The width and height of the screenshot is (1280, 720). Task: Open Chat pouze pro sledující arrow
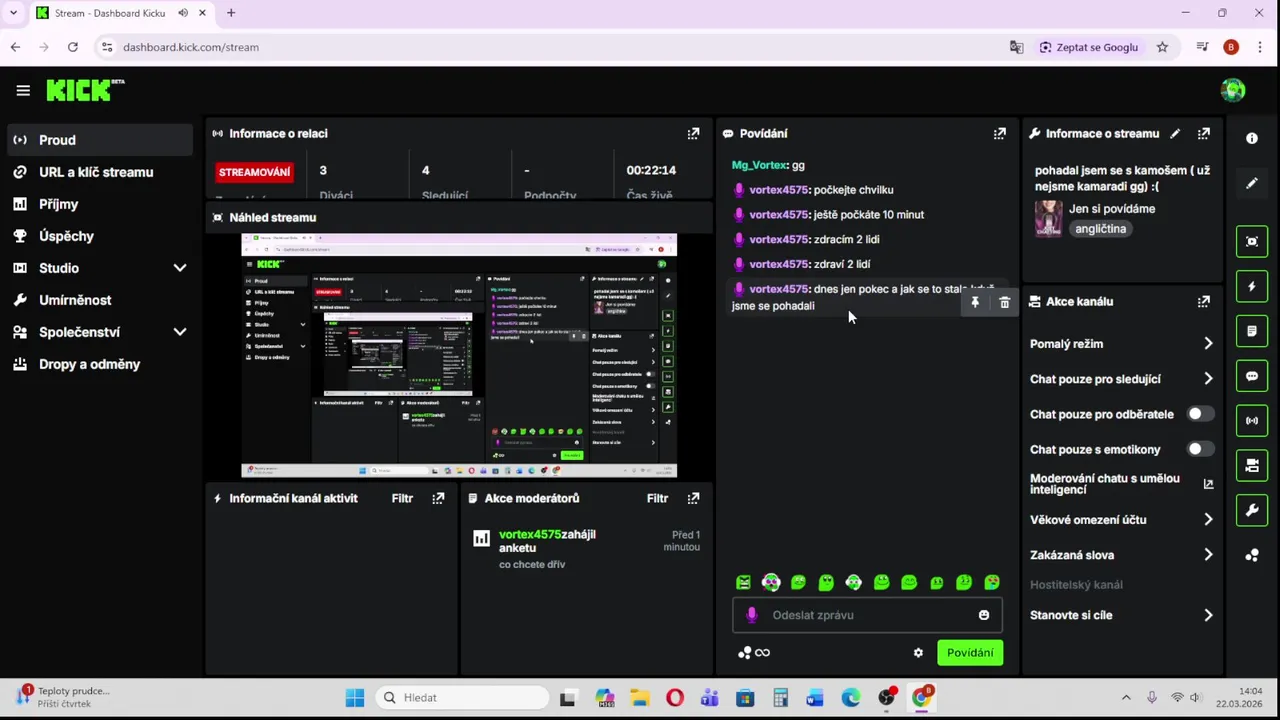click(1208, 379)
